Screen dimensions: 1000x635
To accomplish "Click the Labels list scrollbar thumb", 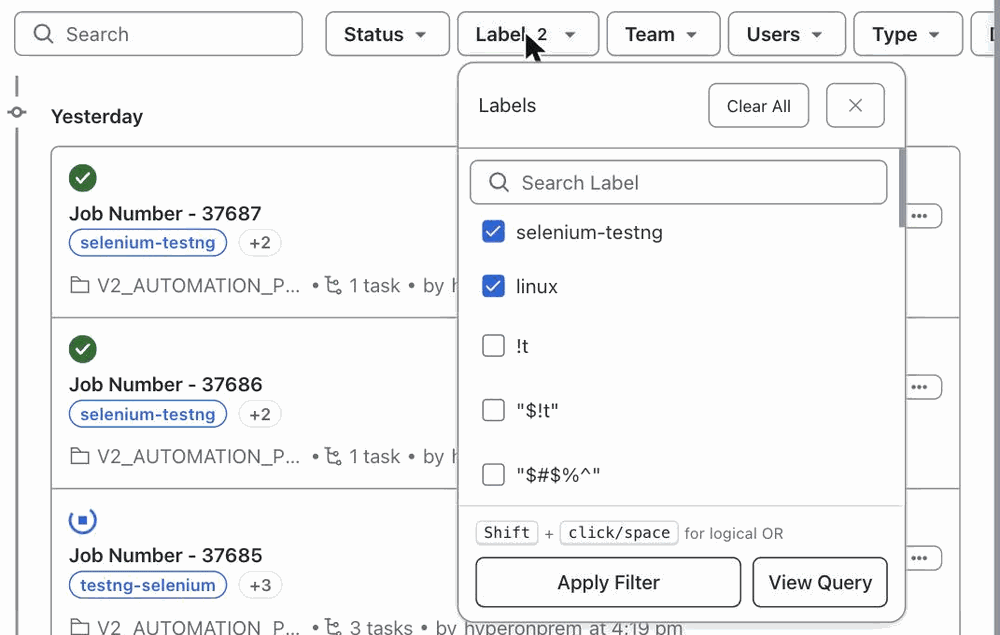I will point(902,188).
